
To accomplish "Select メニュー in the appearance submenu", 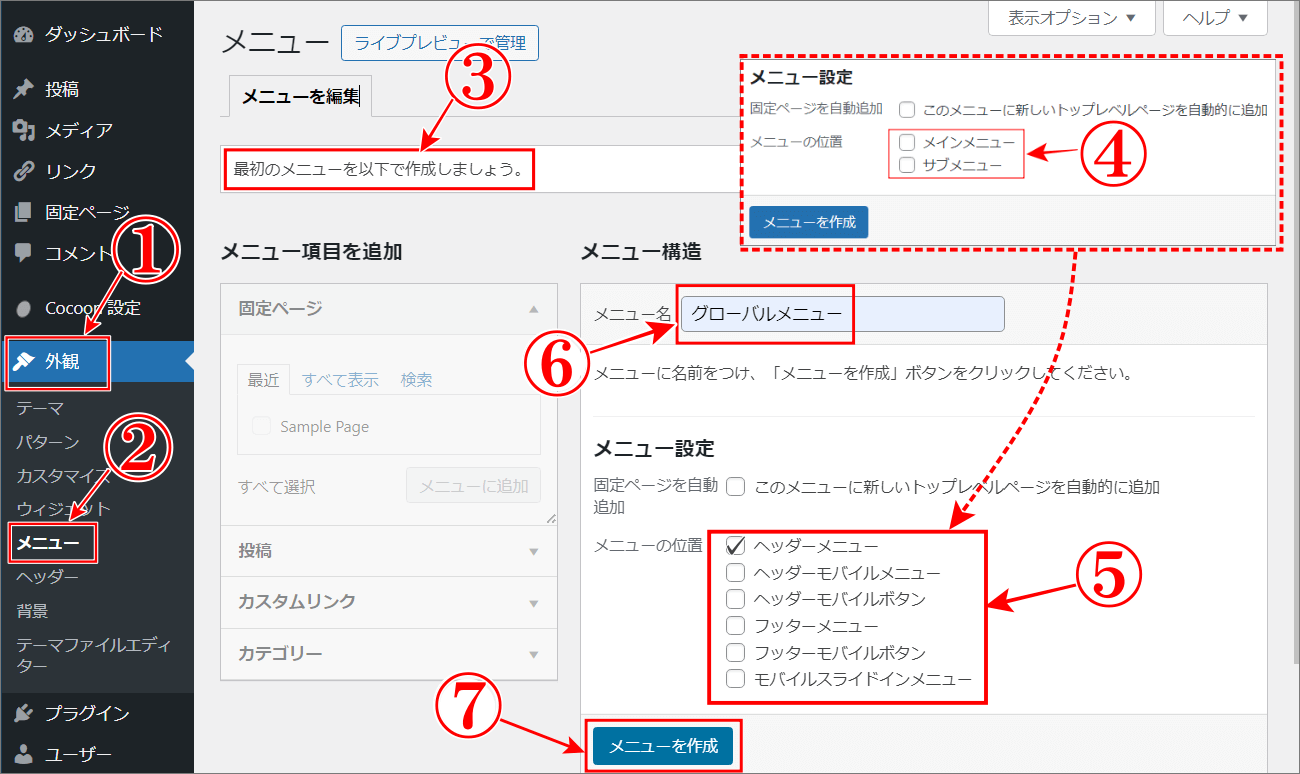I will coord(48,543).
